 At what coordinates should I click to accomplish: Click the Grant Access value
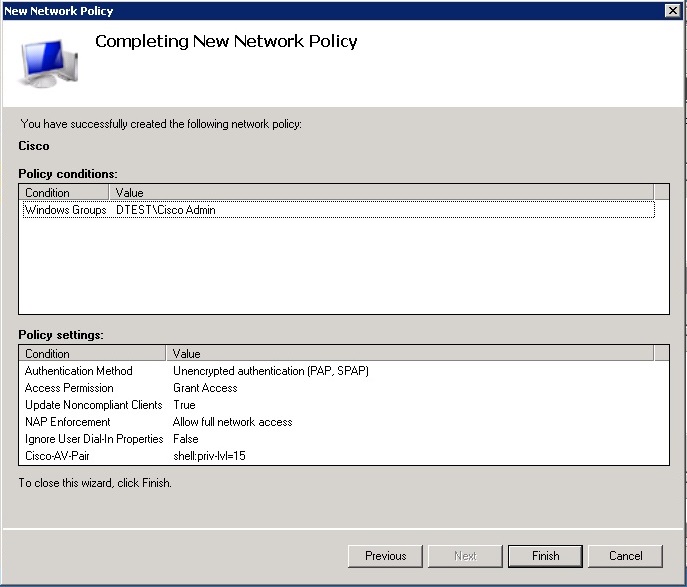205,388
